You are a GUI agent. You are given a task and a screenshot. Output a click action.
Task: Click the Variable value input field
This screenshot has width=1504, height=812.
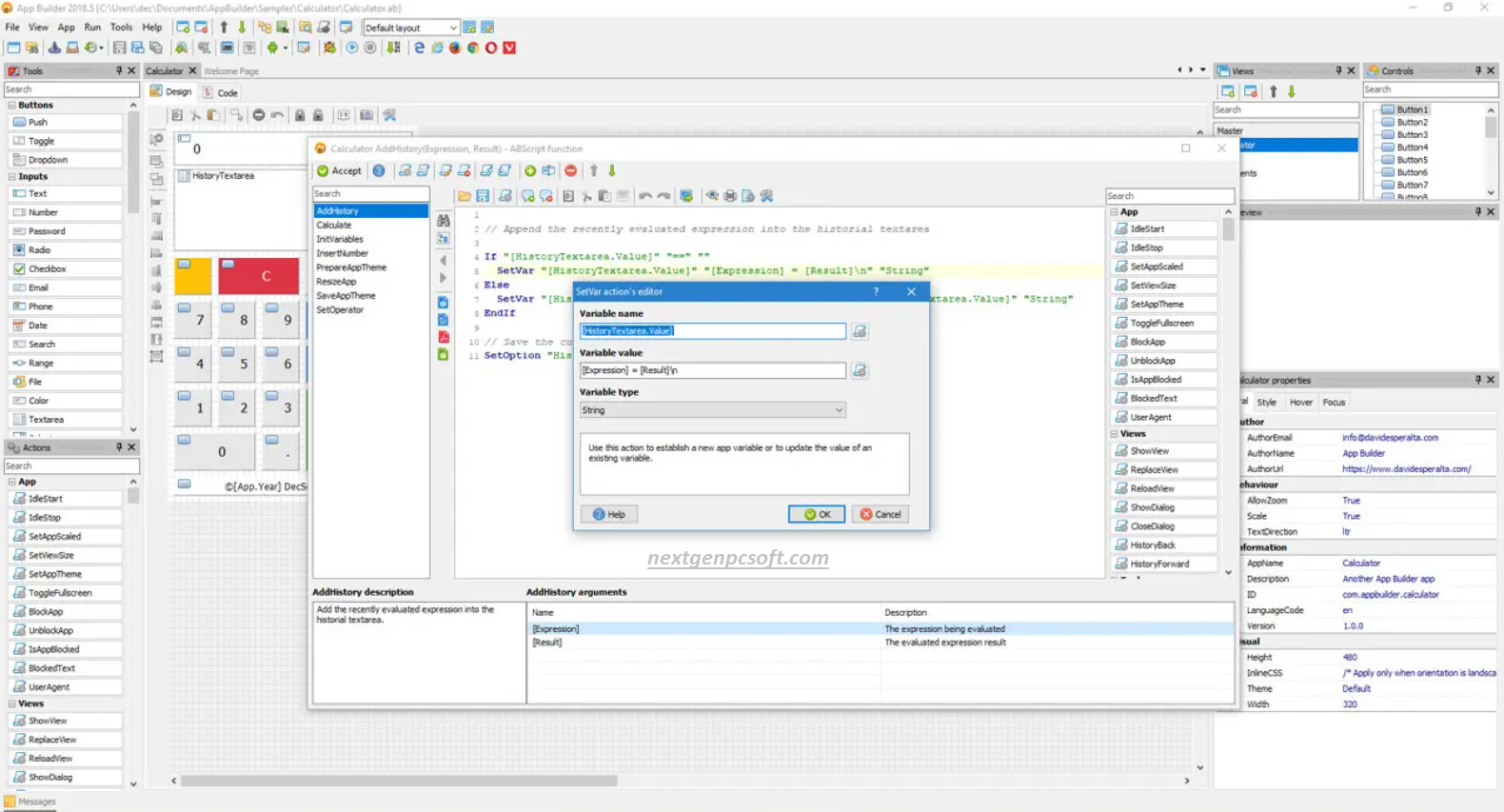pyautogui.click(x=712, y=370)
